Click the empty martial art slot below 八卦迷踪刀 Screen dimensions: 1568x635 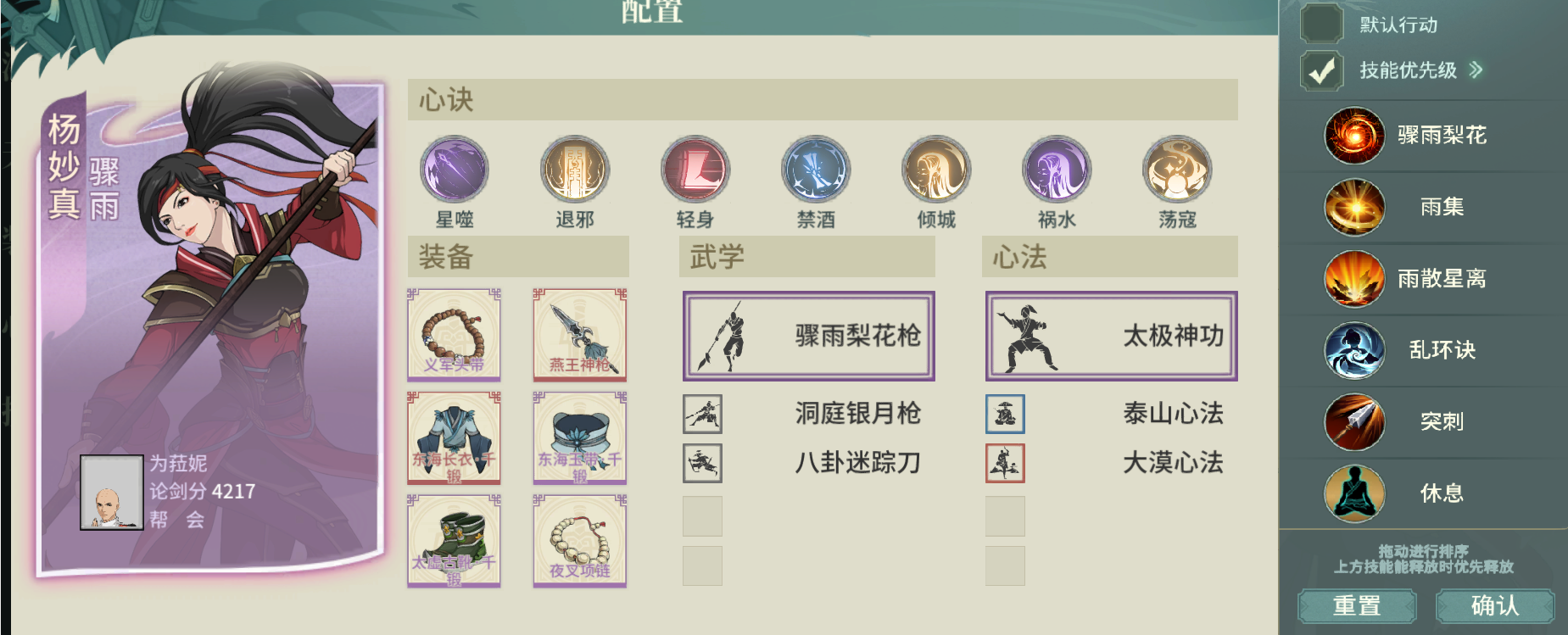[702, 516]
